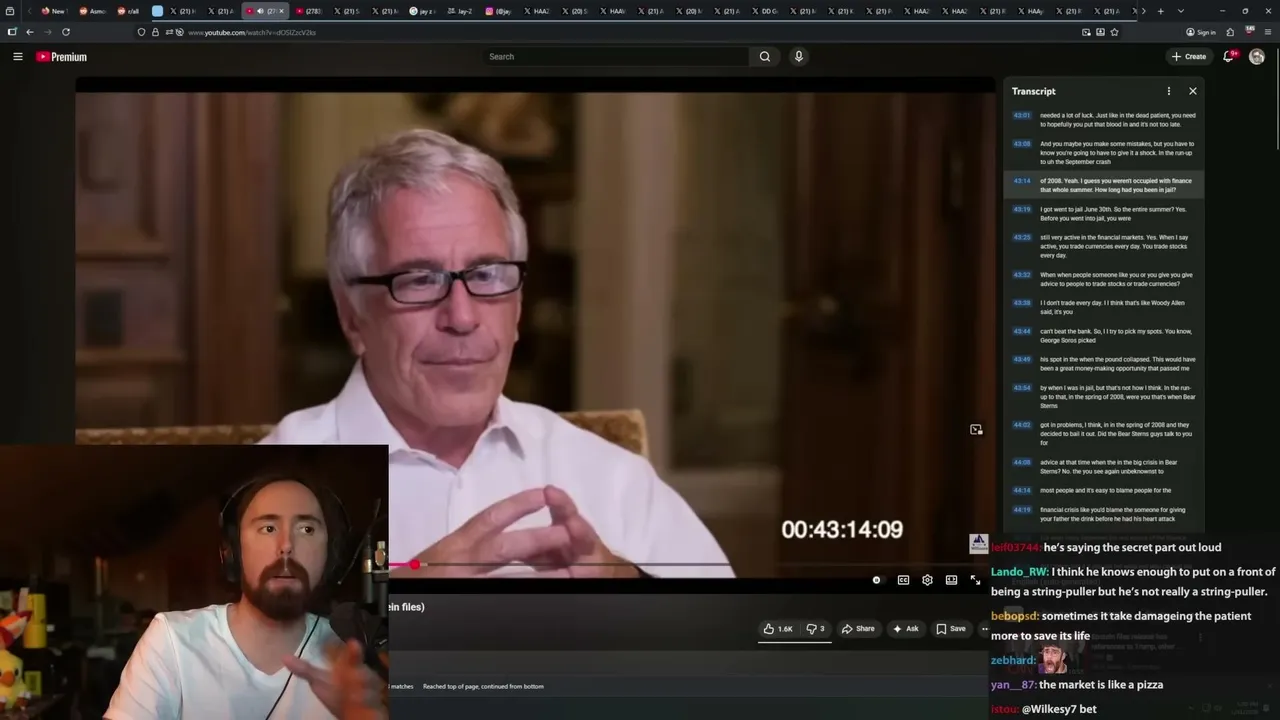The height and width of the screenshot is (720, 1280).
Task: Go back in the browser
Action: (30, 32)
